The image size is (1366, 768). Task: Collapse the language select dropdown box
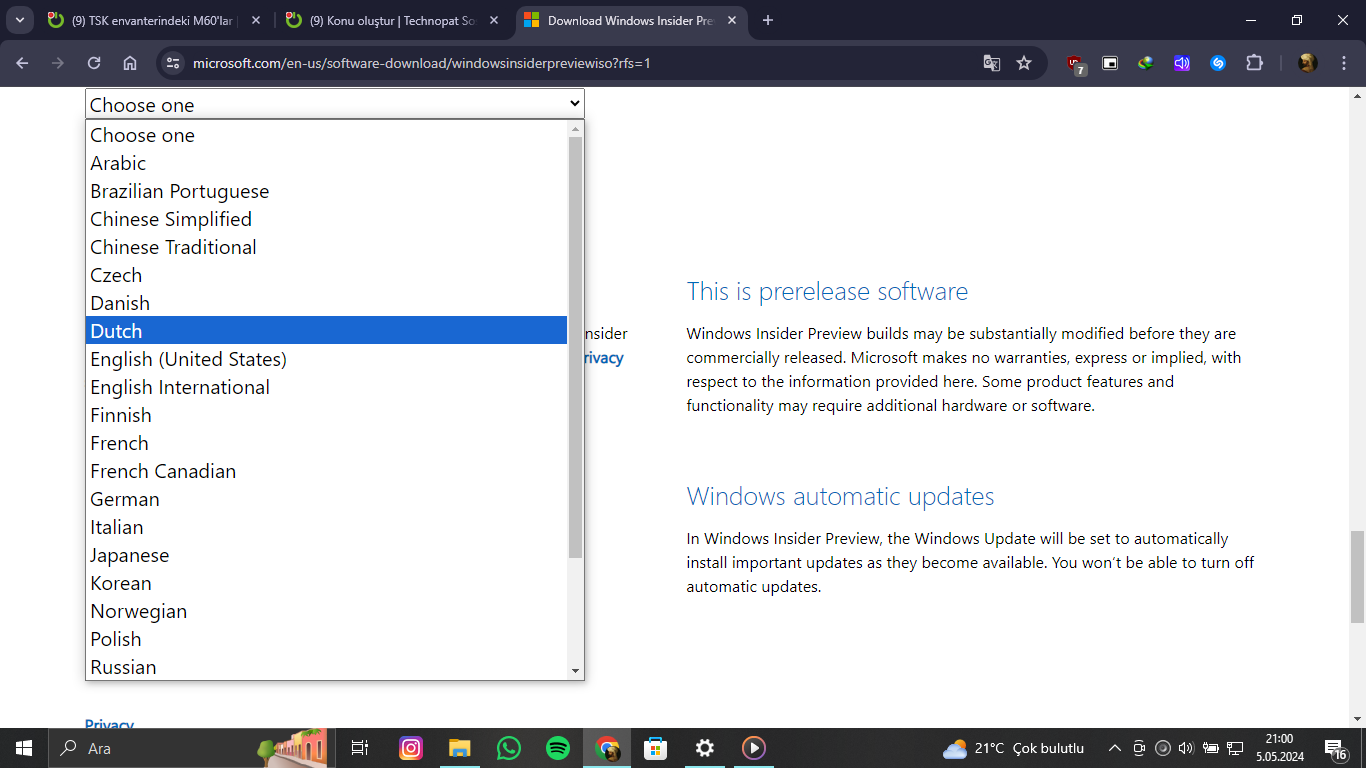coord(335,104)
